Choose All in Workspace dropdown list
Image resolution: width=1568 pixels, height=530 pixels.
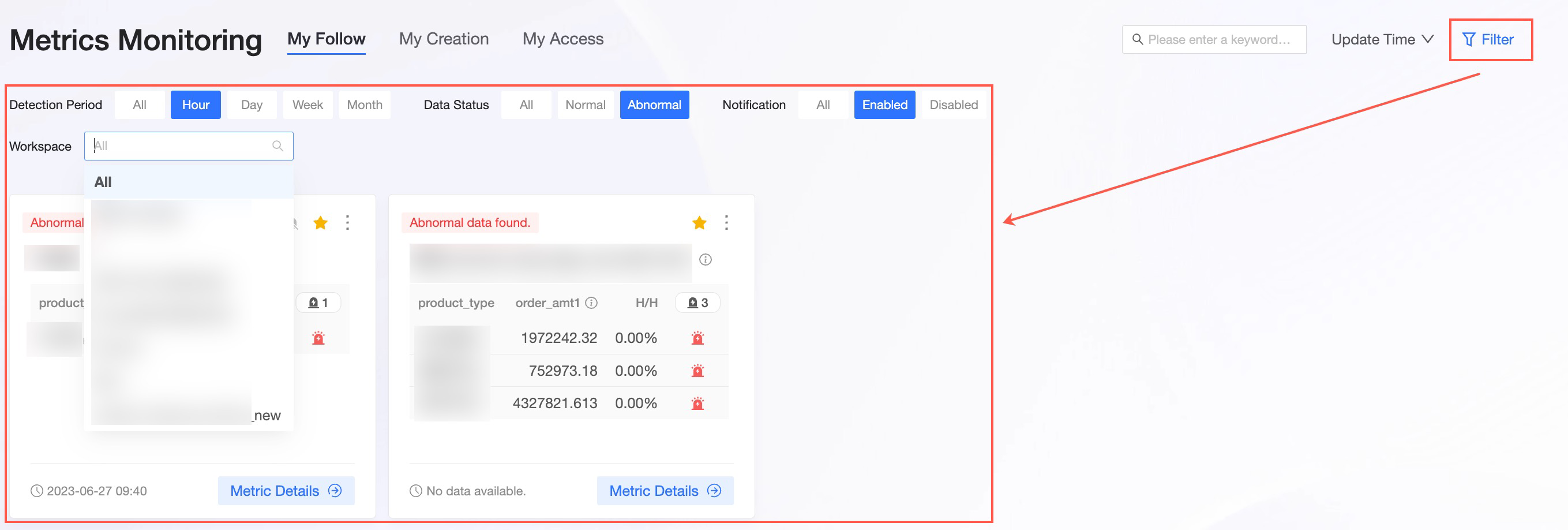(x=189, y=182)
